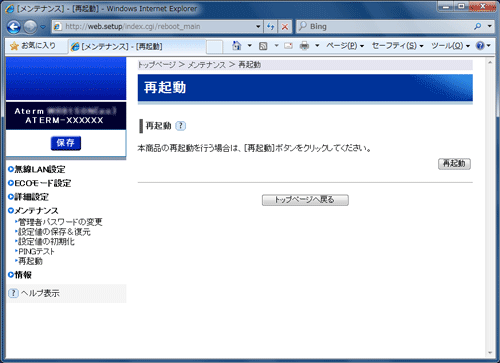Click the Home icon in command bar
500x363 pixels.
click(x=237, y=46)
